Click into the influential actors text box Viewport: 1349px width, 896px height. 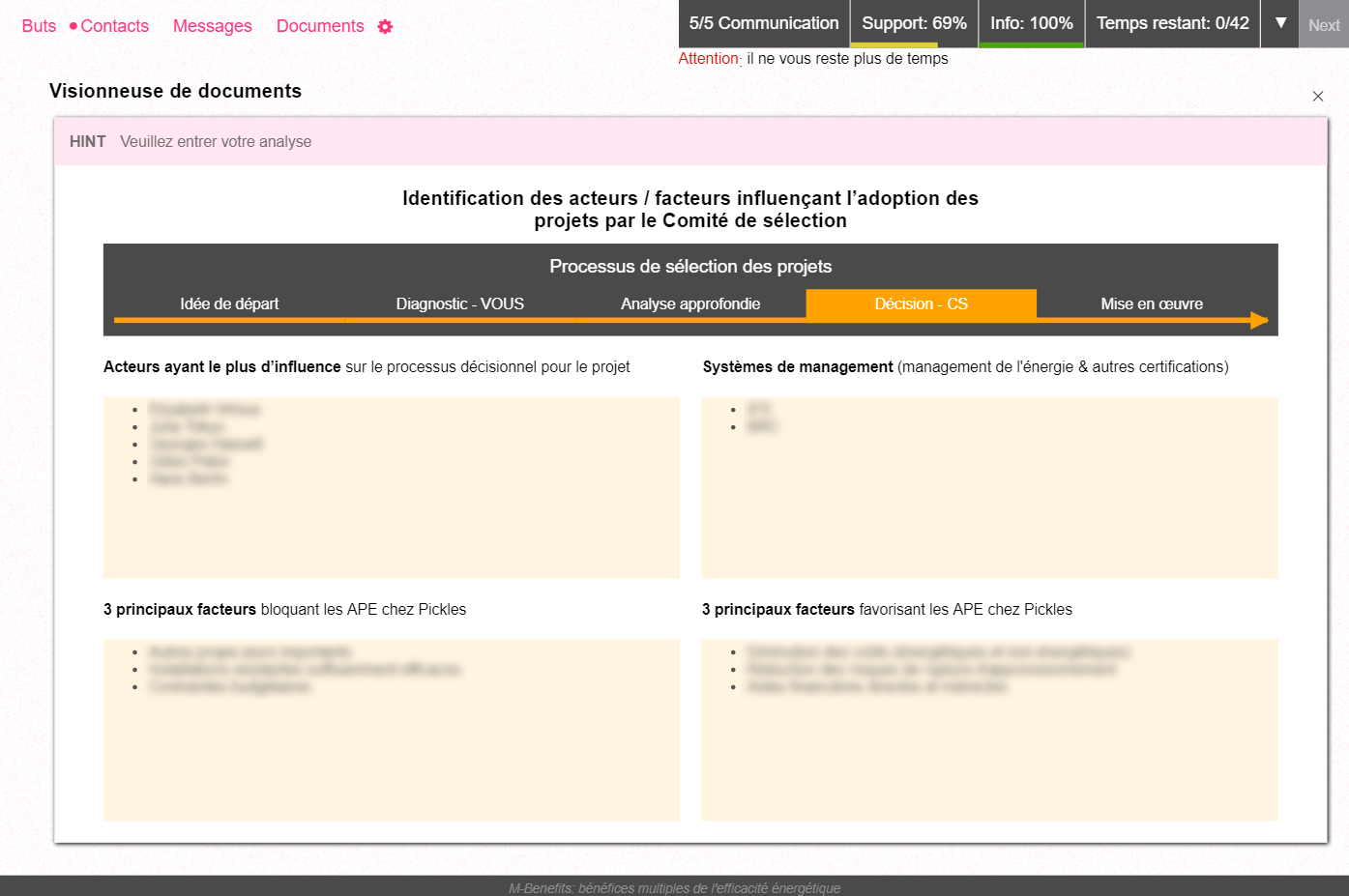click(392, 487)
